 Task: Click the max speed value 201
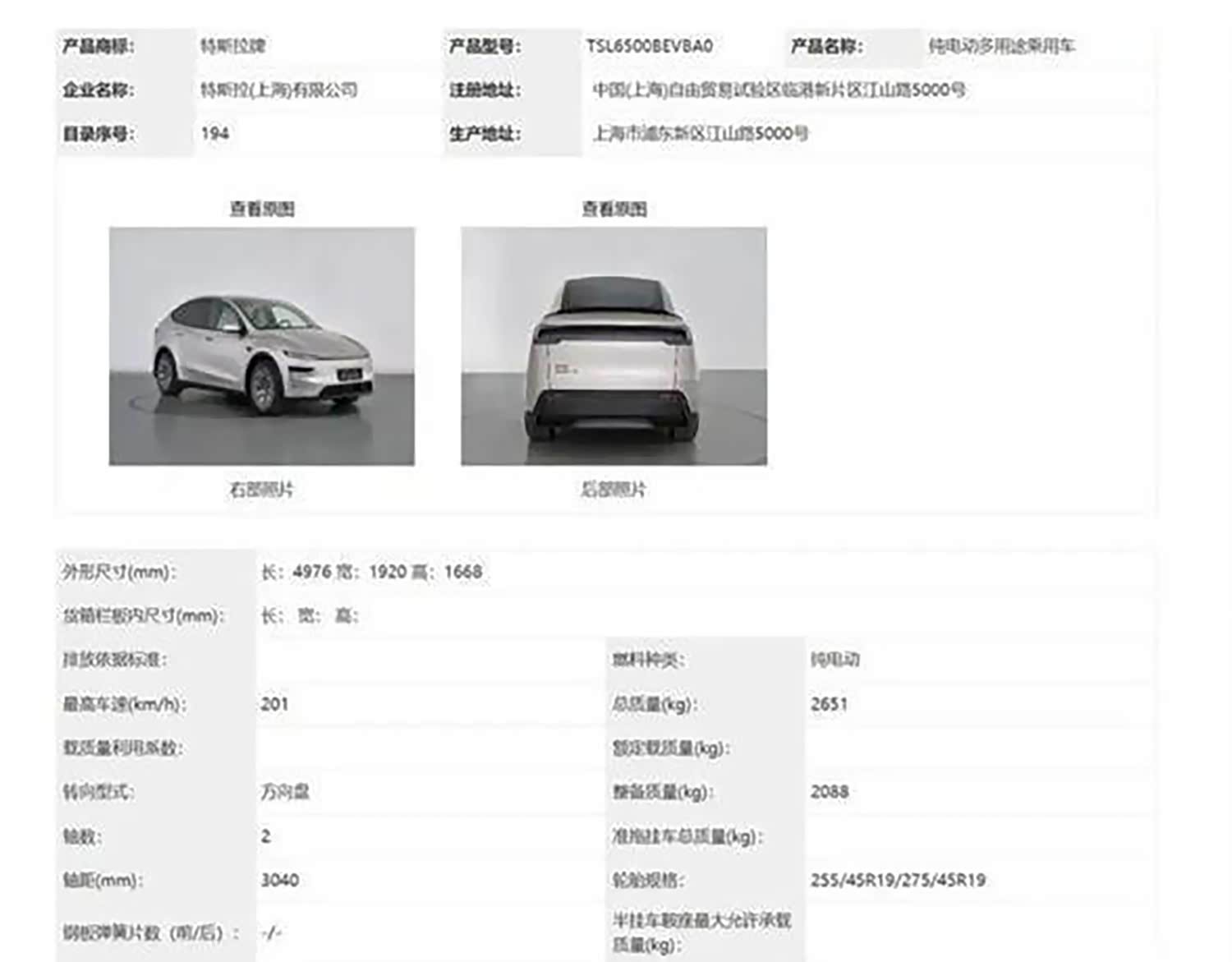(274, 704)
